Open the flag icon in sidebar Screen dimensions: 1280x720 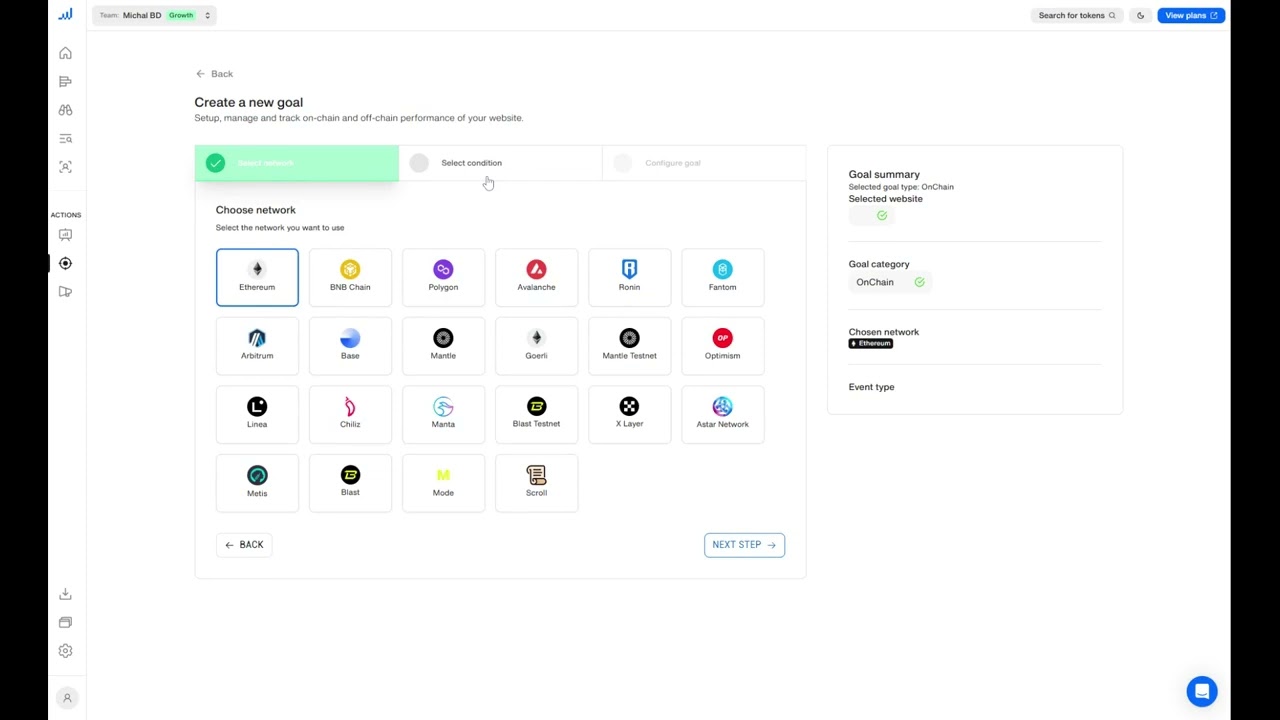[x=65, y=292]
